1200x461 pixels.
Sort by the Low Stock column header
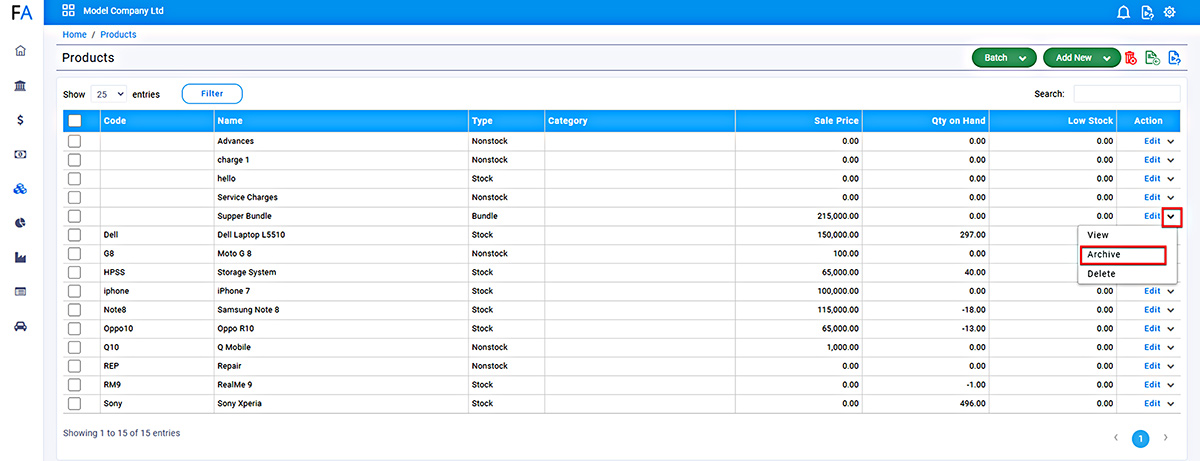1053,121
